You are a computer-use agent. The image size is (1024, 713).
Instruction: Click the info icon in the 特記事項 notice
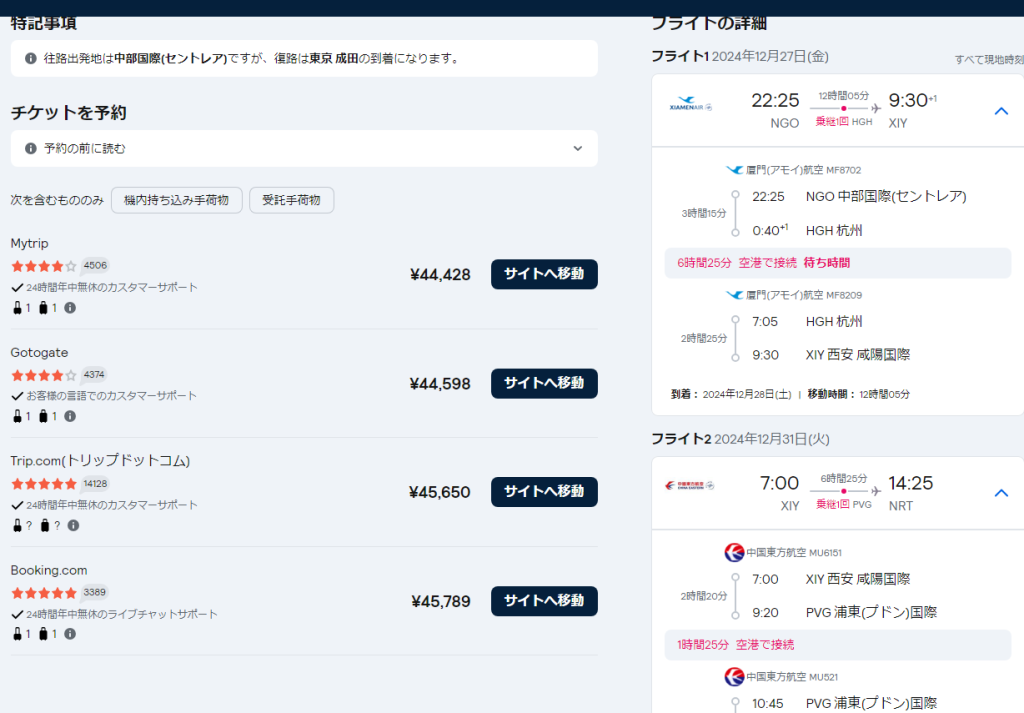(x=31, y=59)
